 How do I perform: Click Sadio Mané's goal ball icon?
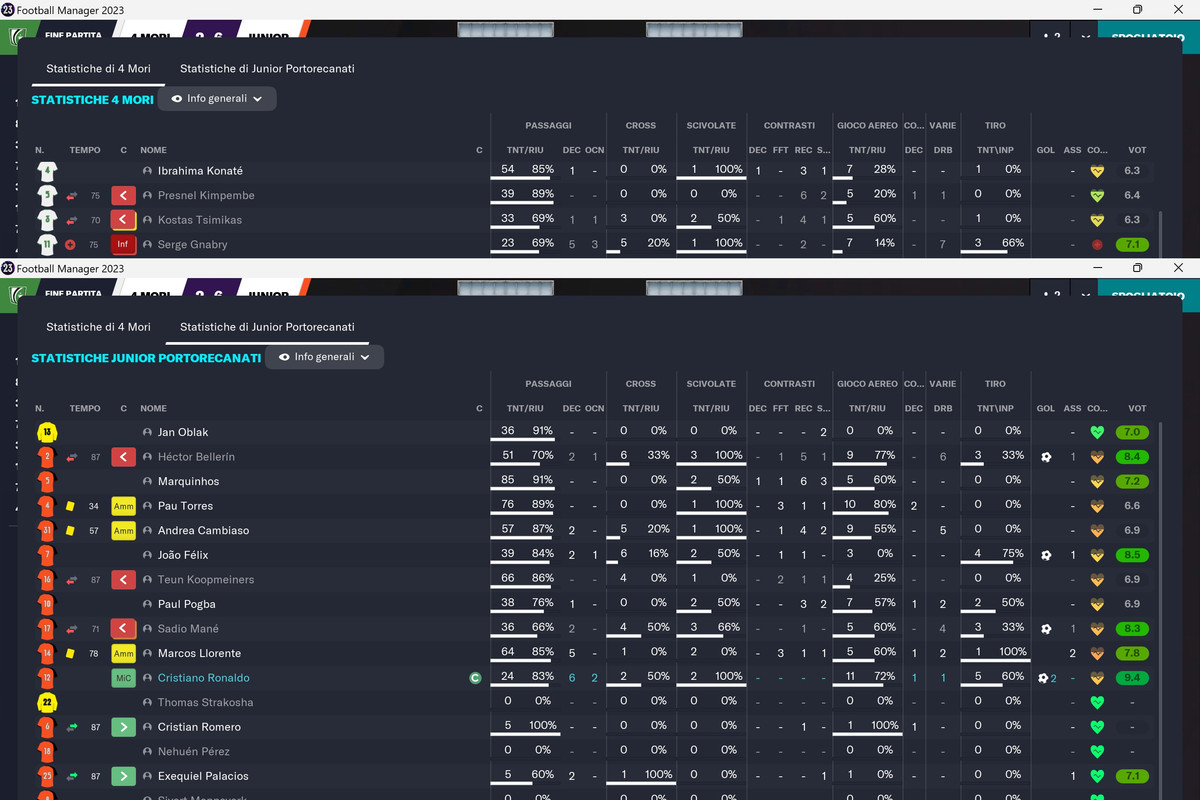1046,629
